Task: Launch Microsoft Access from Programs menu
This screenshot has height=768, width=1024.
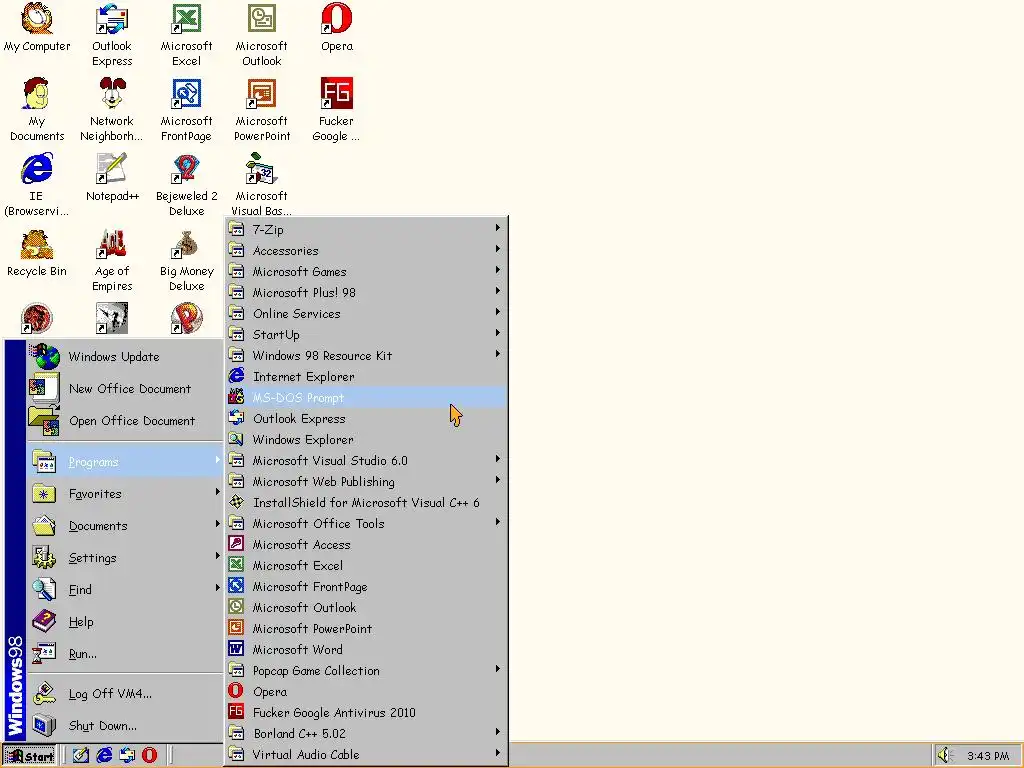Action: pyautogui.click(x=366, y=545)
